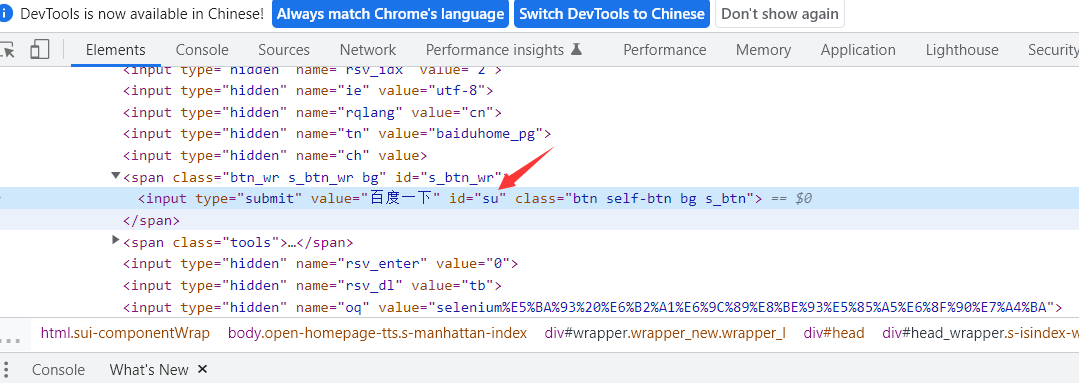Click the value "baiduhome_pg" attribute text

pyautogui.click(x=487, y=134)
